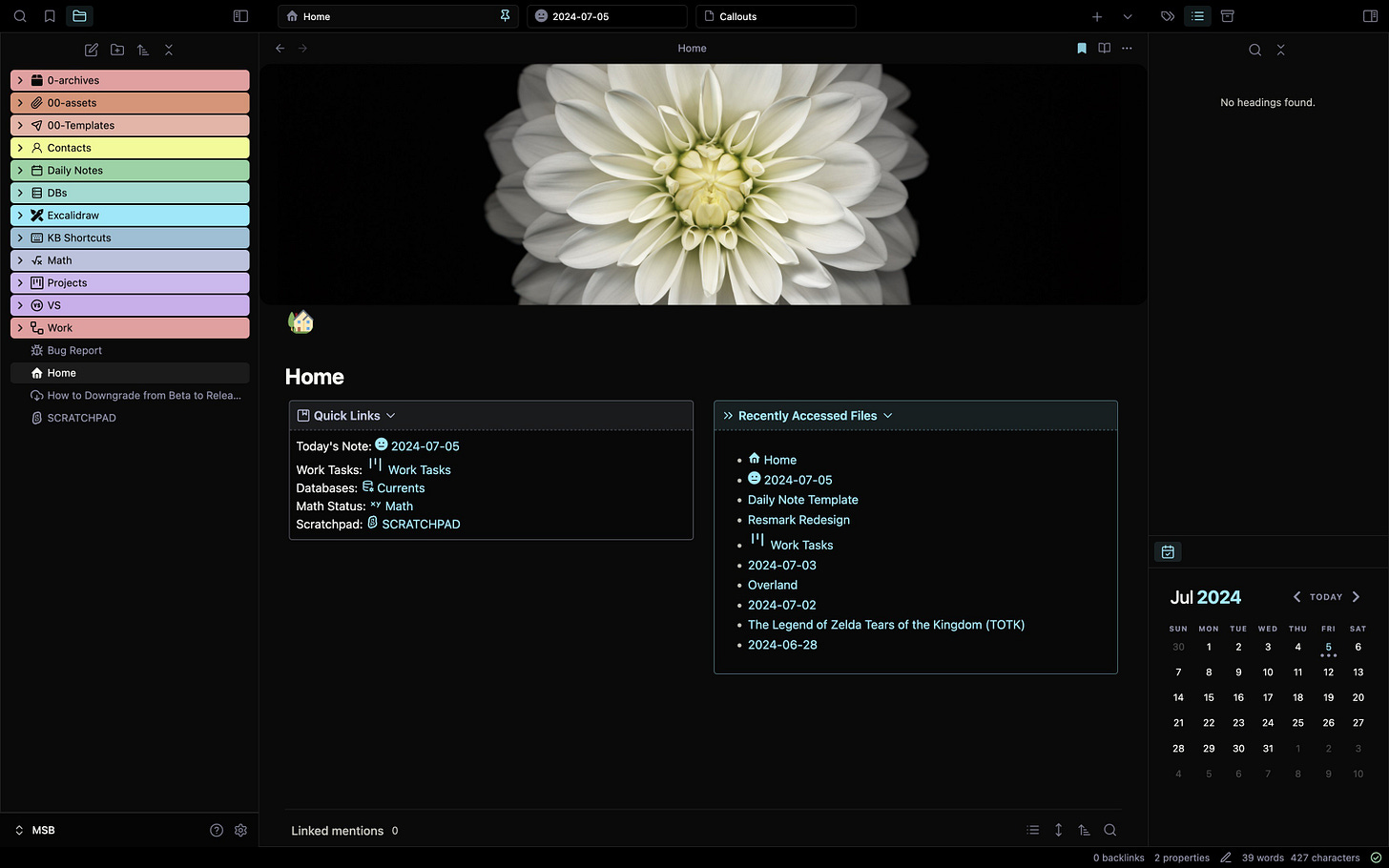Viewport: 1389px width, 868px height.
Task: Search headings in the outline pane
Action: click(1255, 50)
